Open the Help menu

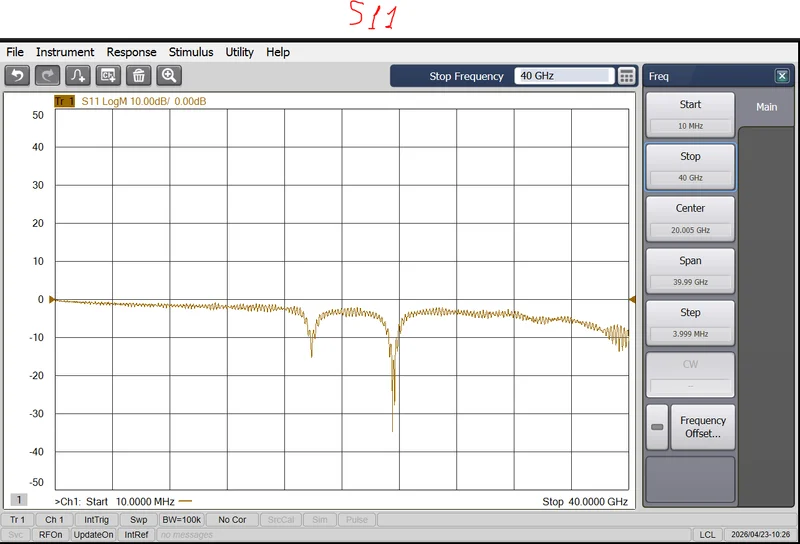278,52
